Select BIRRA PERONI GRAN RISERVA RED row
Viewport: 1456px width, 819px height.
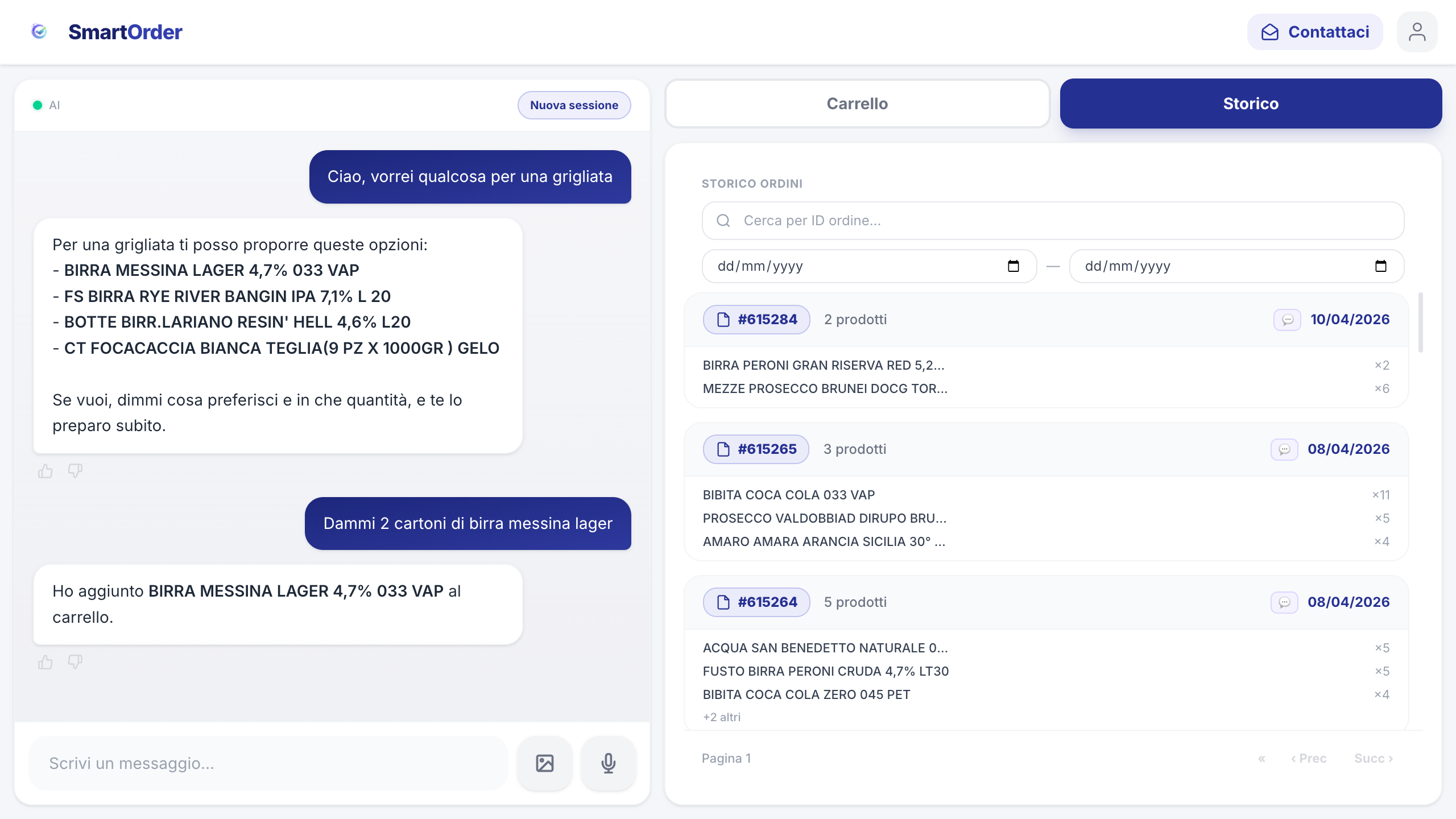(x=1046, y=365)
